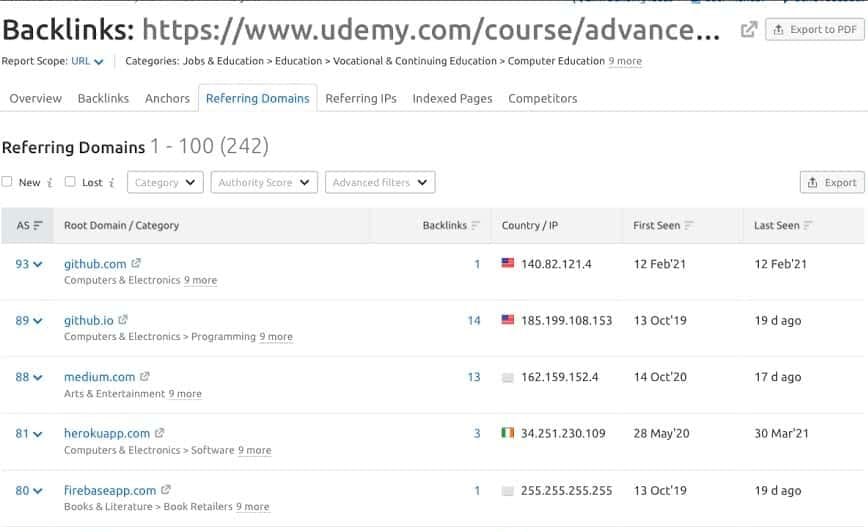
Task: Open external link icon beside herokuapp.com
Action: click(x=159, y=432)
